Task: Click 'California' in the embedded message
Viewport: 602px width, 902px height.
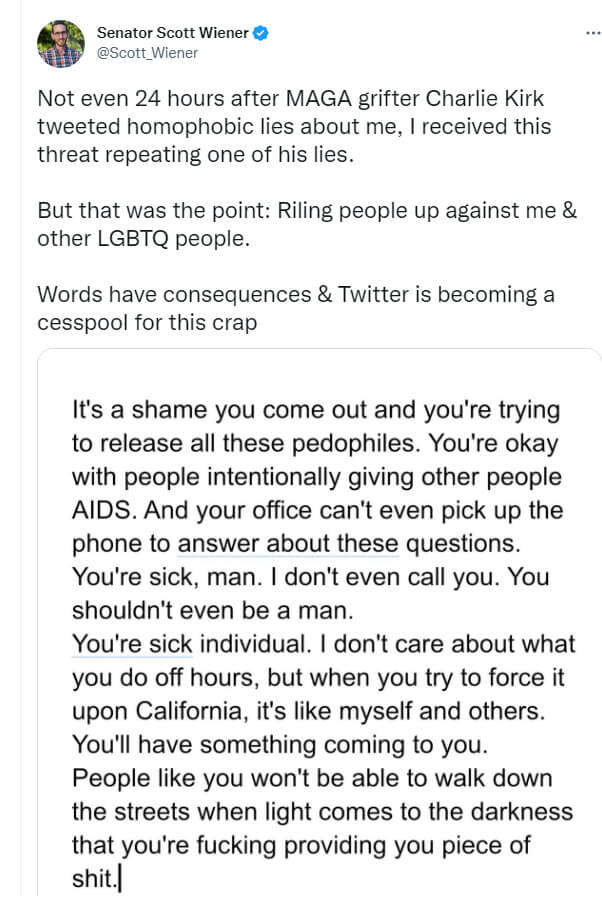Action: (189, 711)
